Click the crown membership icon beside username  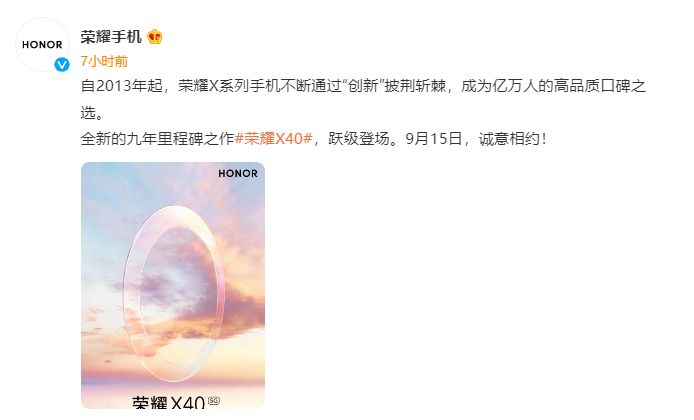click(x=154, y=37)
